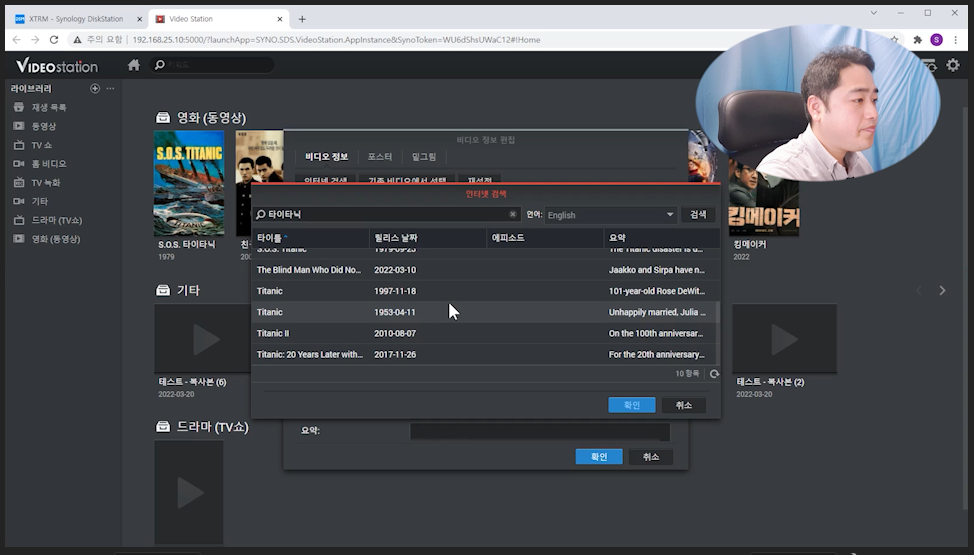Open new browser tab
This screenshot has height=555, width=974.
click(x=302, y=19)
